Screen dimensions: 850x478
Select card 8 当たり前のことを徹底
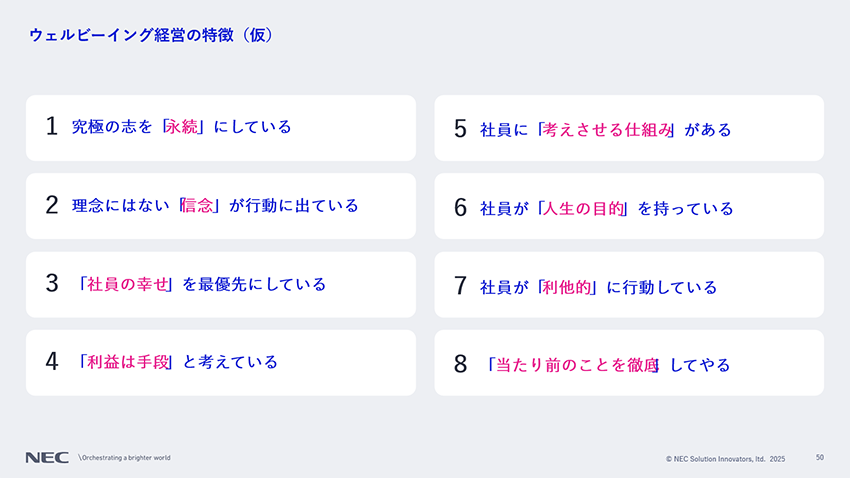pyautogui.click(x=629, y=363)
